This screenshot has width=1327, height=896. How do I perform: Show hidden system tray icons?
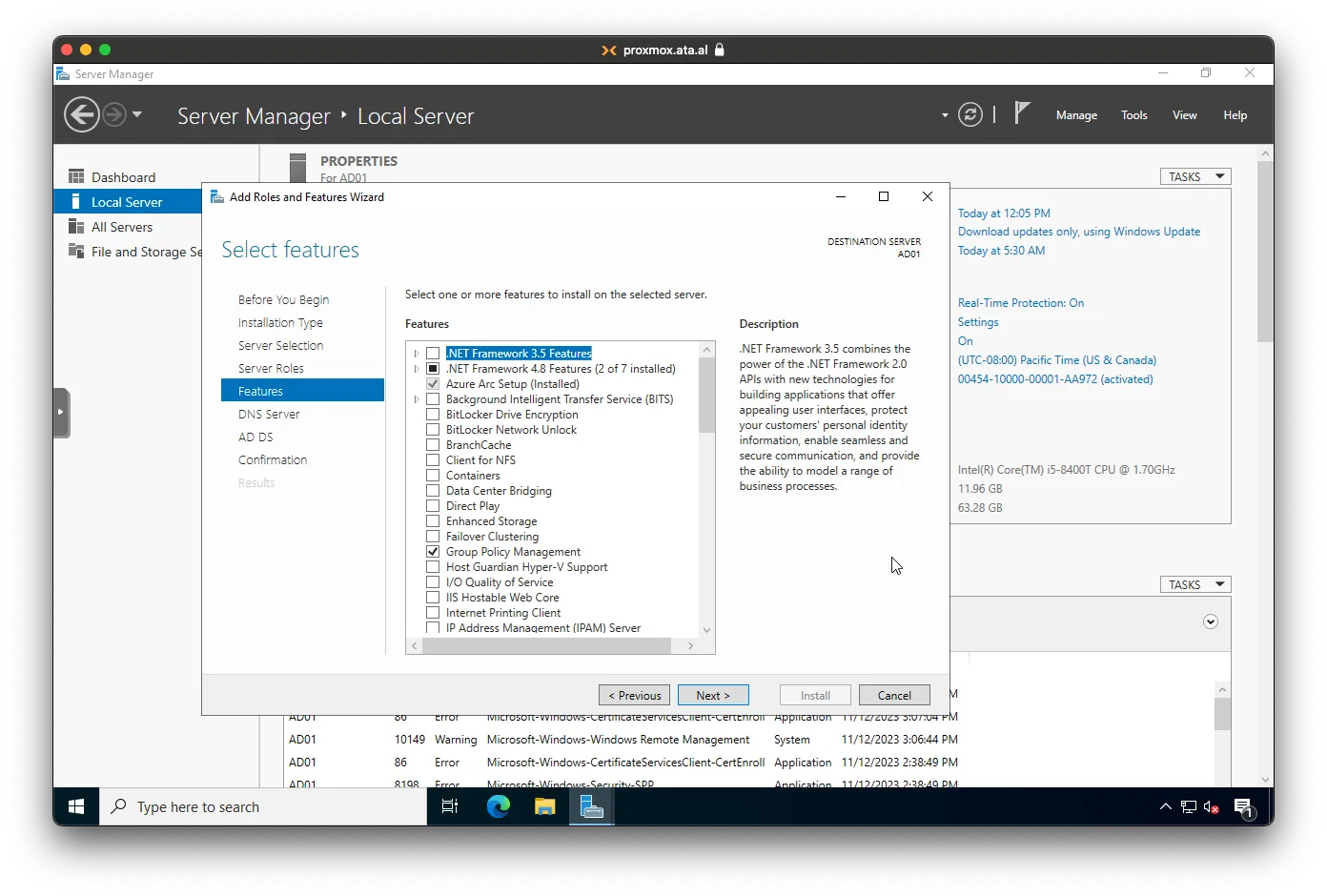[x=1165, y=806]
